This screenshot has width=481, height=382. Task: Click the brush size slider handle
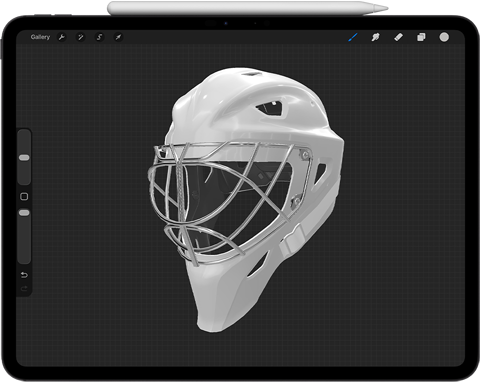tap(24, 157)
